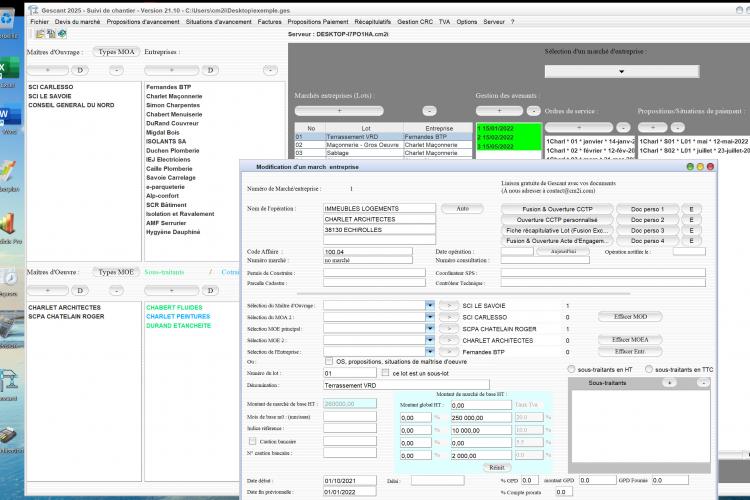
Task: Click the Auto button
Action: (463, 209)
